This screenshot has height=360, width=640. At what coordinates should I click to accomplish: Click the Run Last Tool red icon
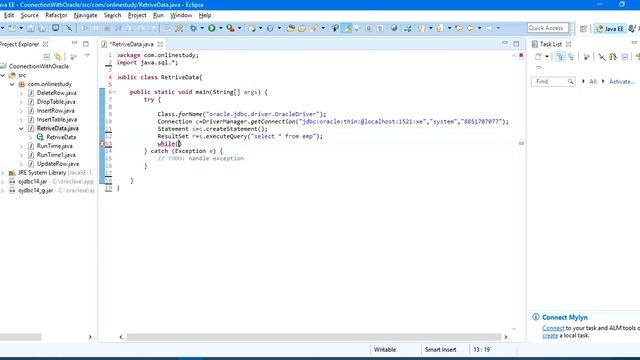pos(231,28)
